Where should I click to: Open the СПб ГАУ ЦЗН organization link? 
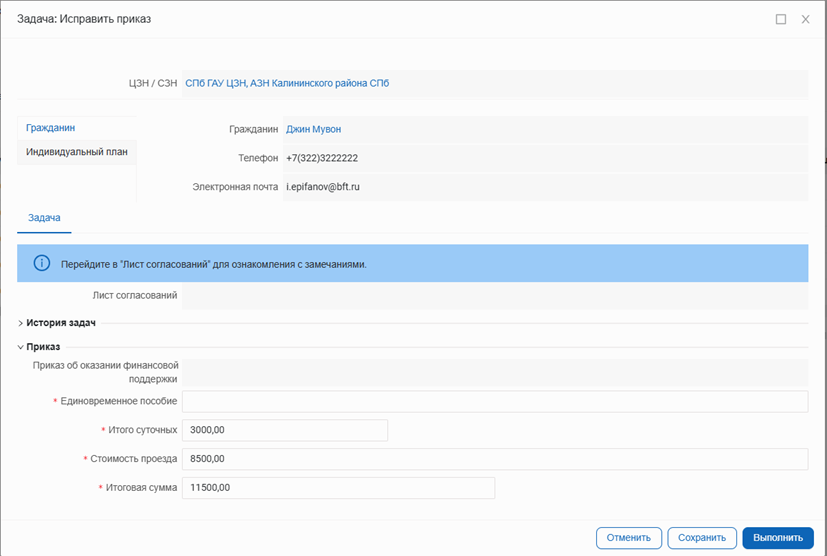287,83
